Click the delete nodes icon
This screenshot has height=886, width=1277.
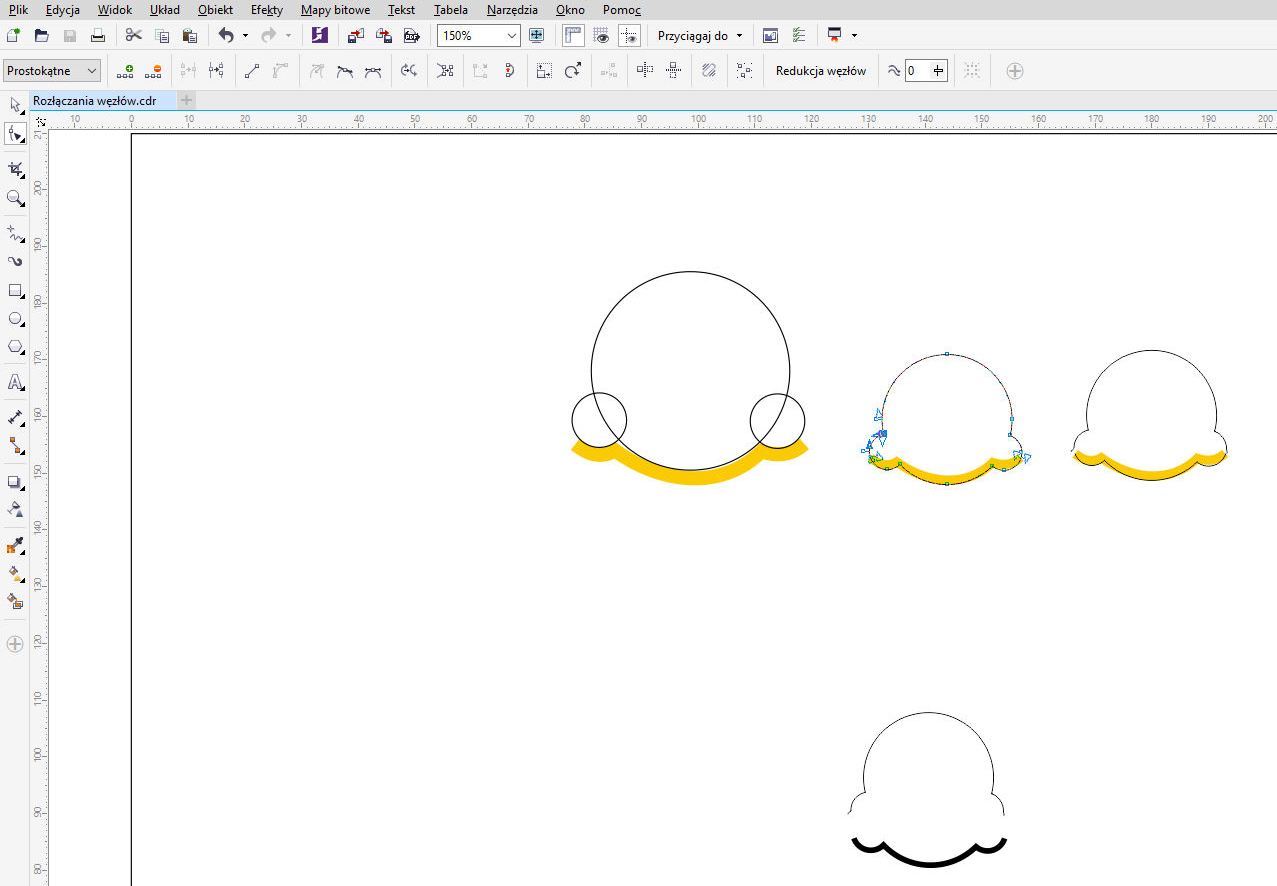coord(153,71)
